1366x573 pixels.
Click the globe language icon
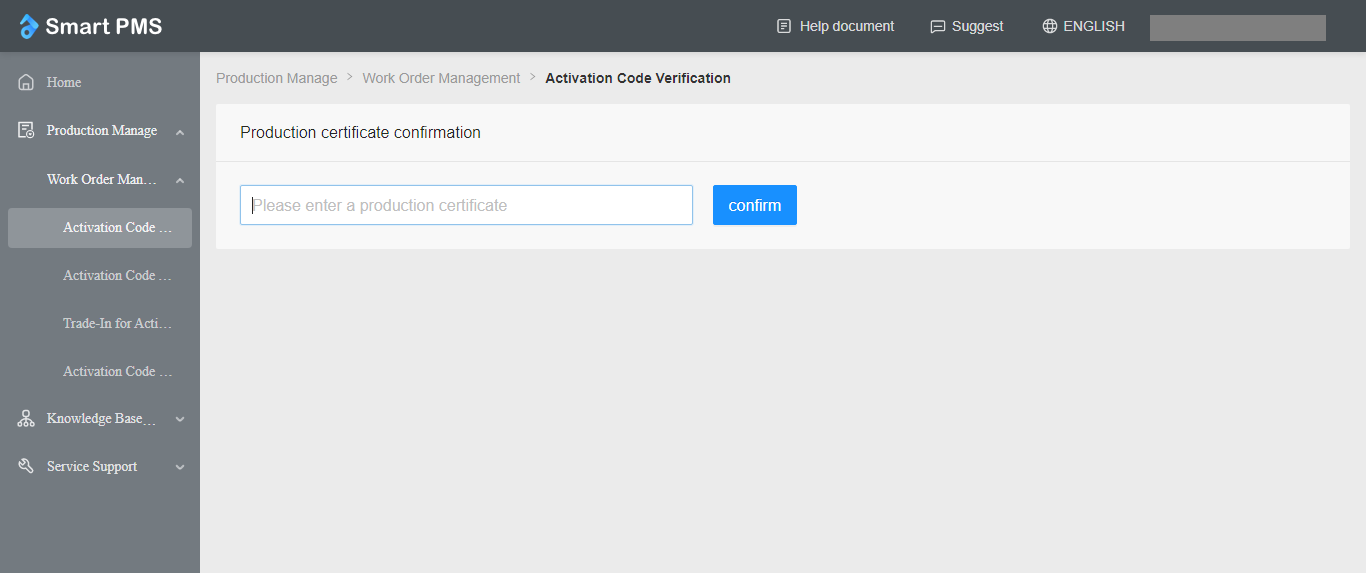[1049, 27]
